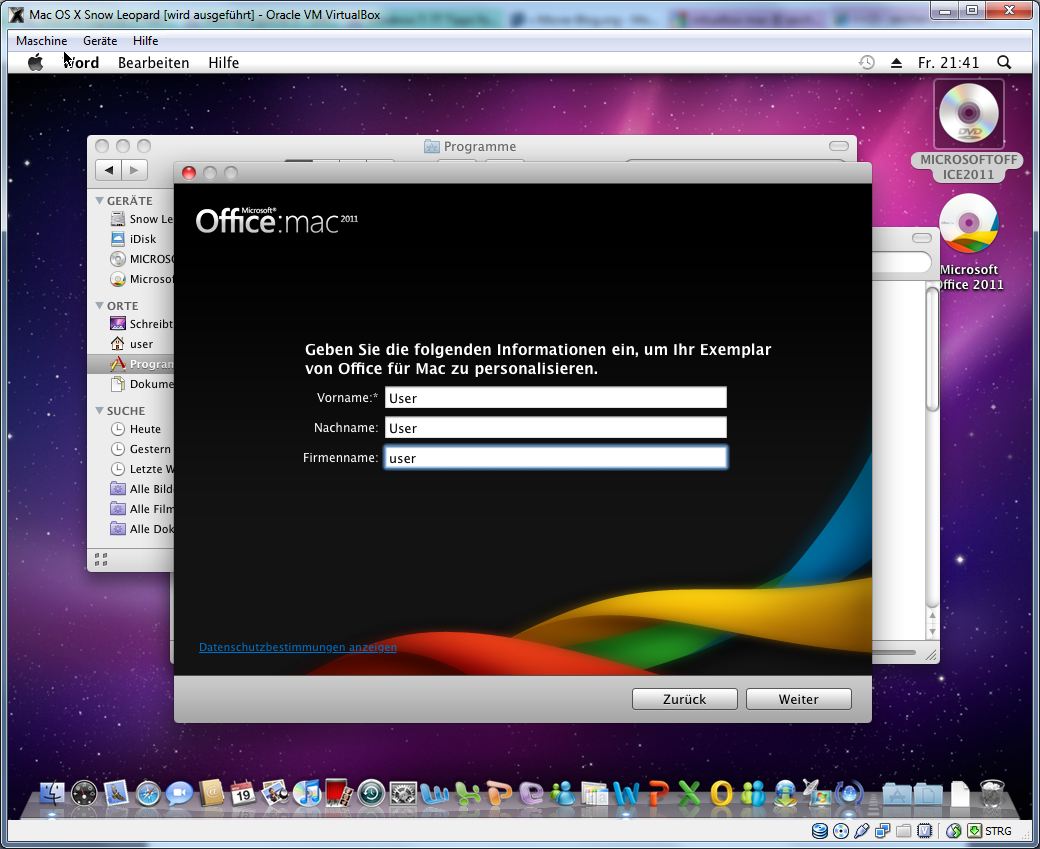
Task: Open Applications folder stack in dock
Action: click(x=897, y=793)
